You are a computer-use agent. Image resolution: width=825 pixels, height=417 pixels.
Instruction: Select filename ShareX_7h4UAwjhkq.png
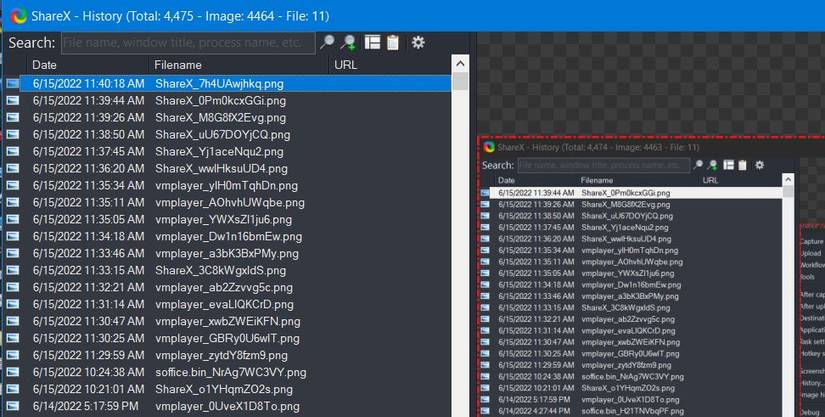point(219,84)
